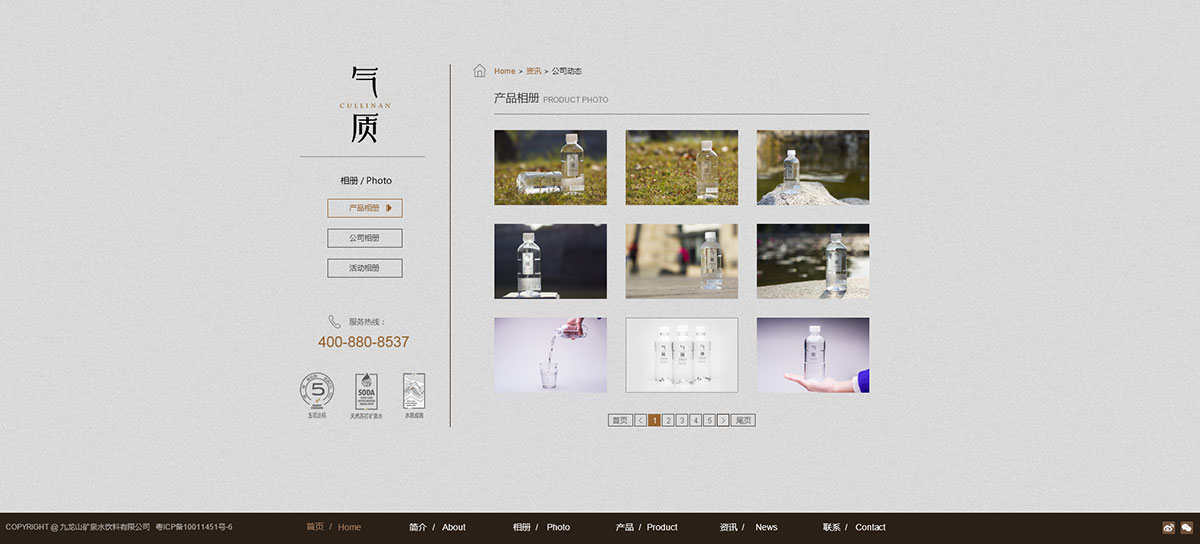1200x544 pixels.
Task: Click the SODA natural water badge
Action: pos(366,392)
